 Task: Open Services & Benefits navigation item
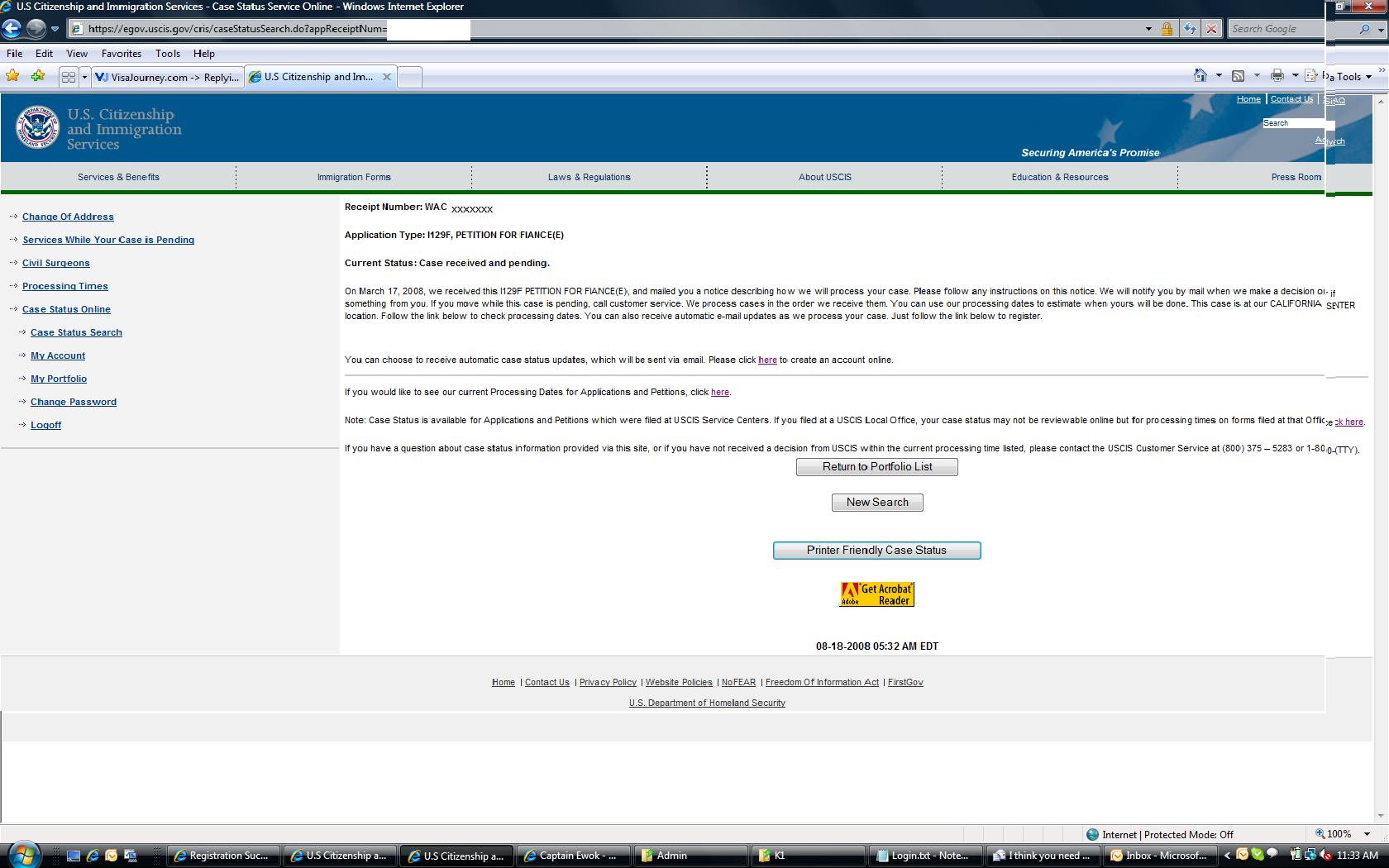click(118, 177)
